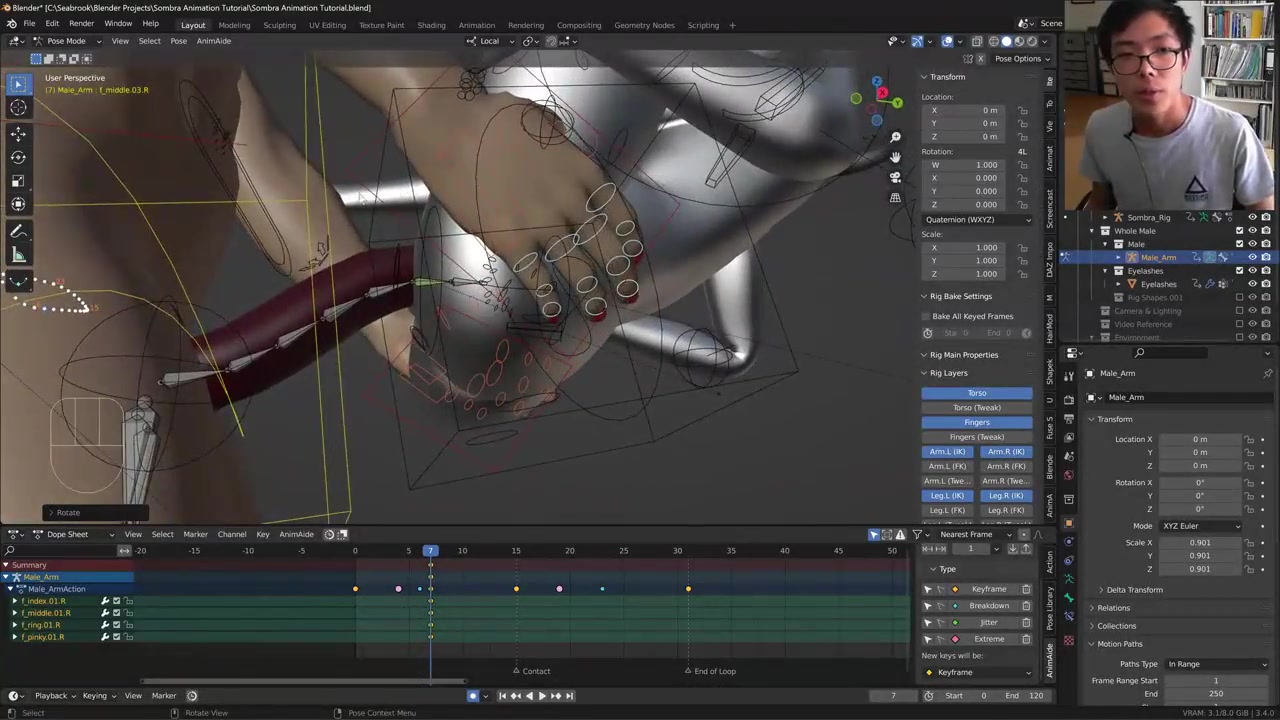Open Quaternion (WXYZ) rotation mode dropdown
Viewport: 1280px width, 720px height.
coord(976,220)
